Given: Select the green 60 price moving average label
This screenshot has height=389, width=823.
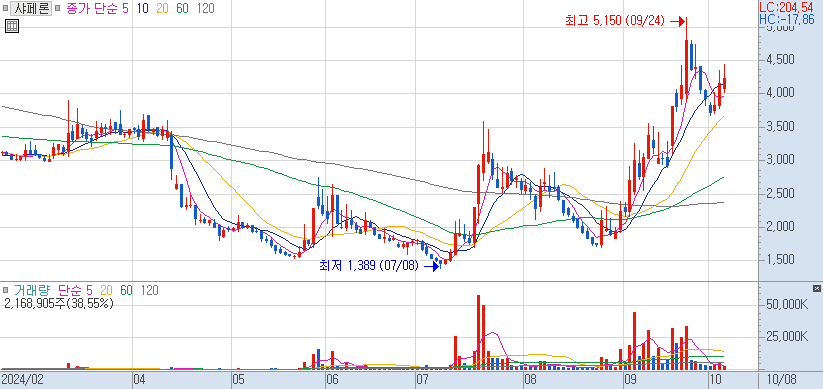Looking at the screenshot, I should point(183,9).
